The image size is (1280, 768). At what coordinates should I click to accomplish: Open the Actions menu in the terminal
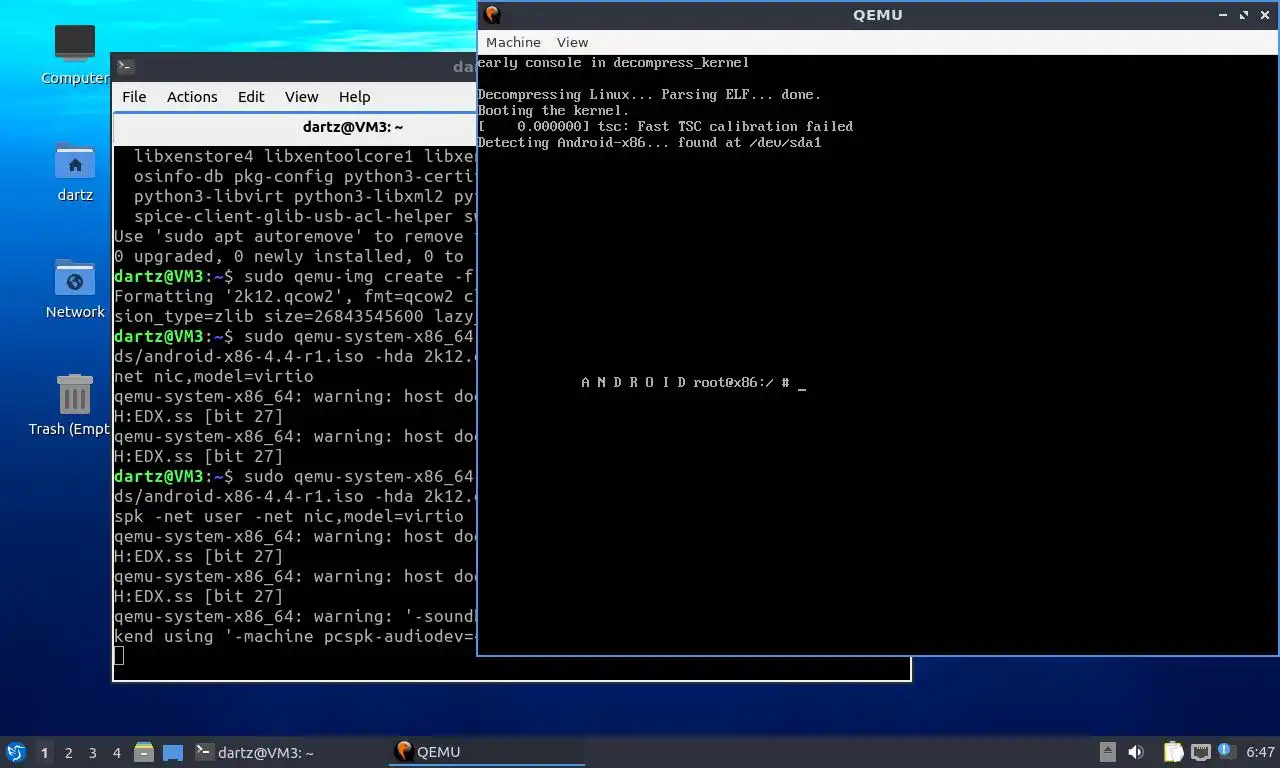point(192,96)
